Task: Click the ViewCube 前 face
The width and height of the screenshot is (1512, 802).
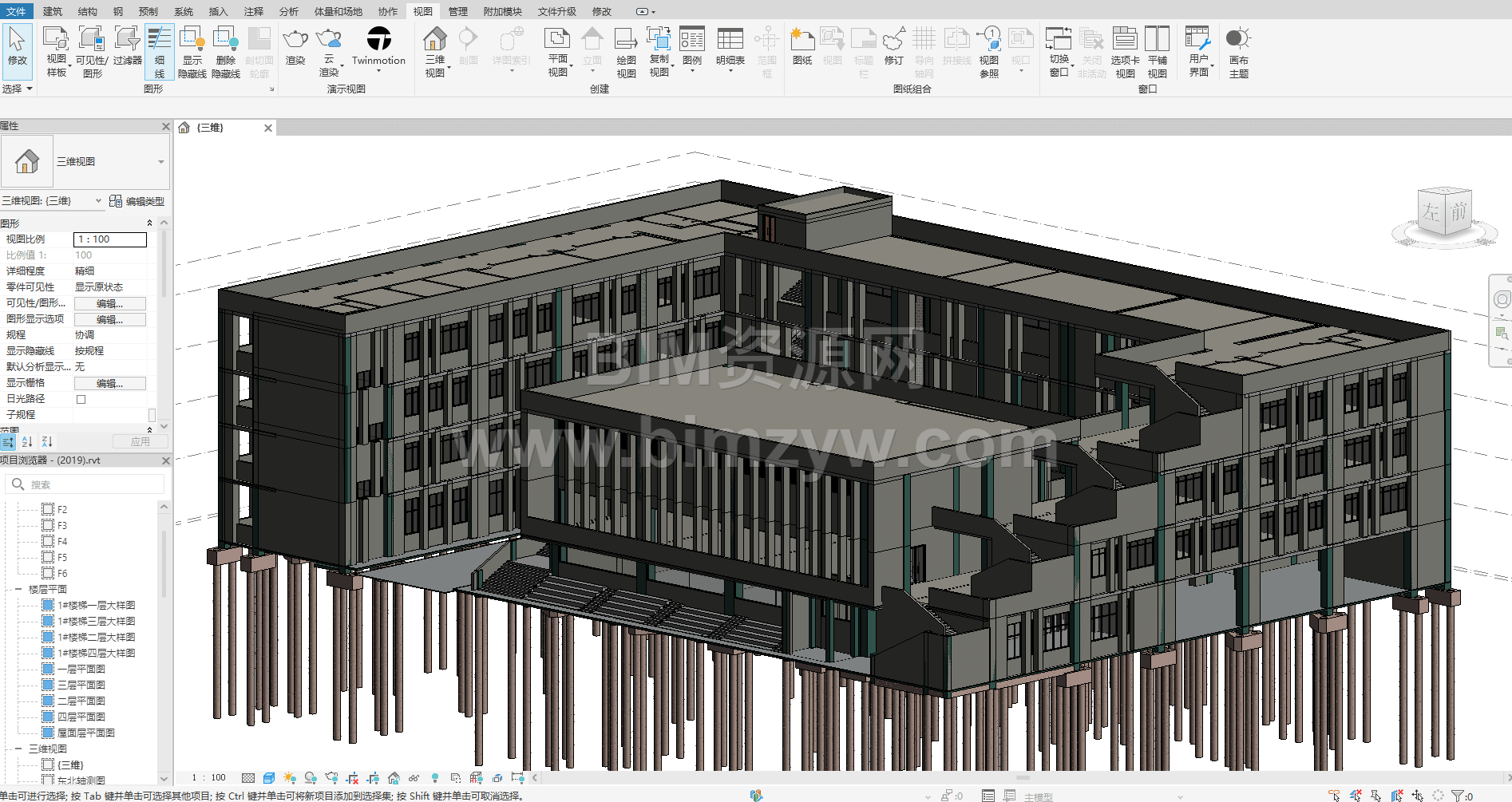Action: (1459, 212)
